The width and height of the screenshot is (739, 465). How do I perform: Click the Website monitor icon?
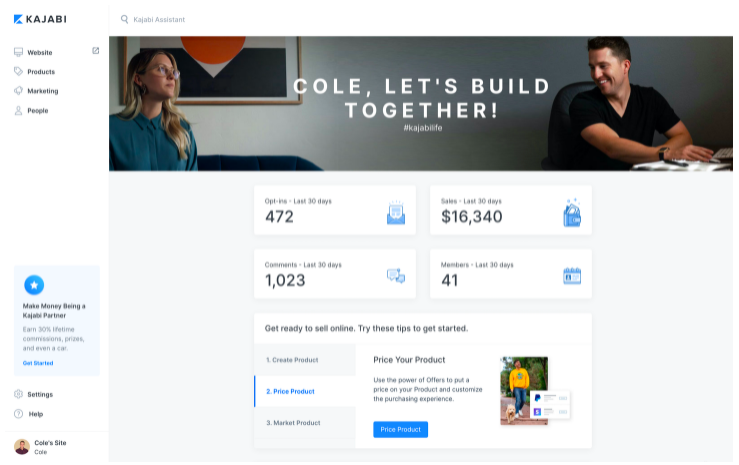18,52
